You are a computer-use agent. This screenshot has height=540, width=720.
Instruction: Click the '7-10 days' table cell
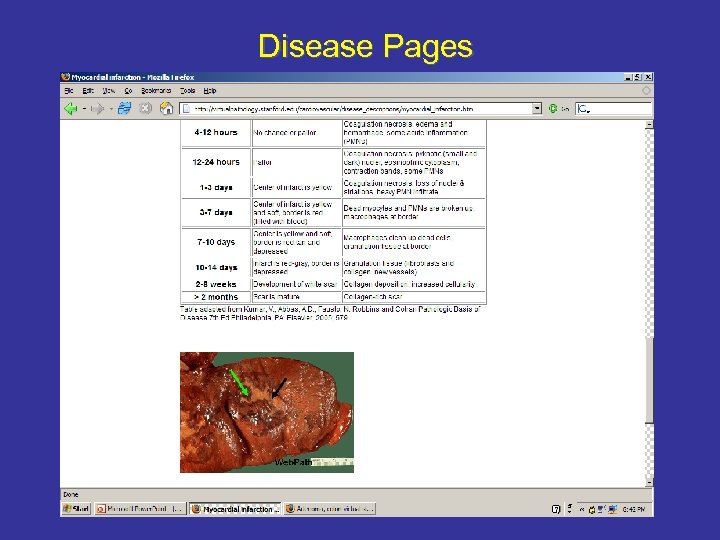click(216, 242)
